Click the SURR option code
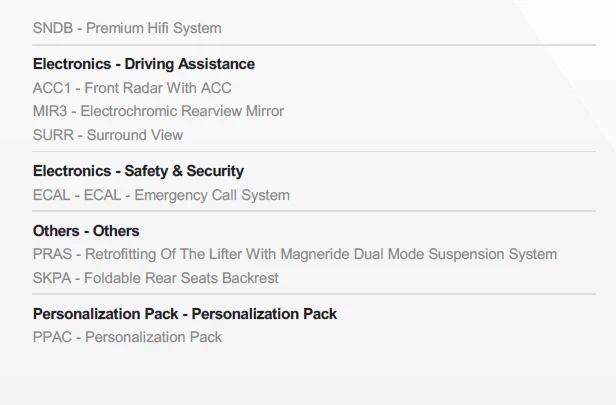The height and width of the screenshot is (405, 616). coord(53,135)
